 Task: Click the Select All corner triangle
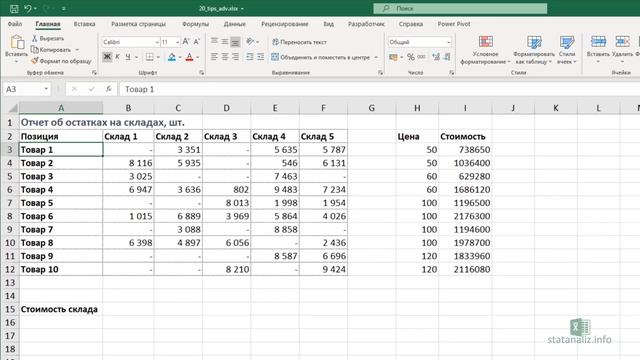13,108
